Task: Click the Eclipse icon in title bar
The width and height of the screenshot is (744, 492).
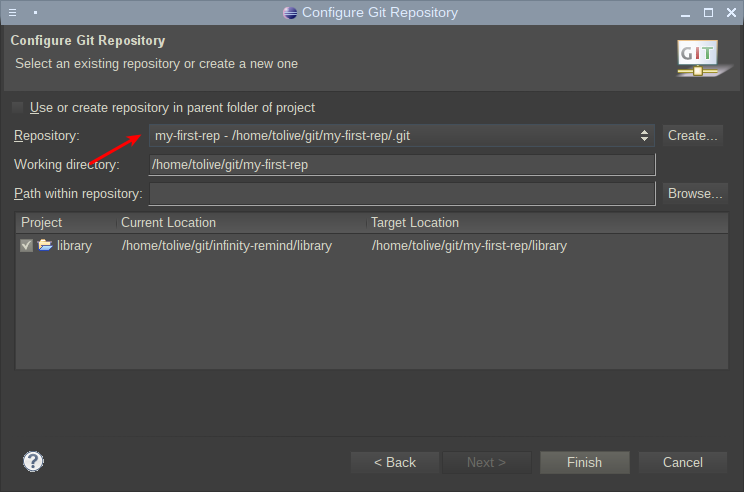Action: tap(290, 13)
